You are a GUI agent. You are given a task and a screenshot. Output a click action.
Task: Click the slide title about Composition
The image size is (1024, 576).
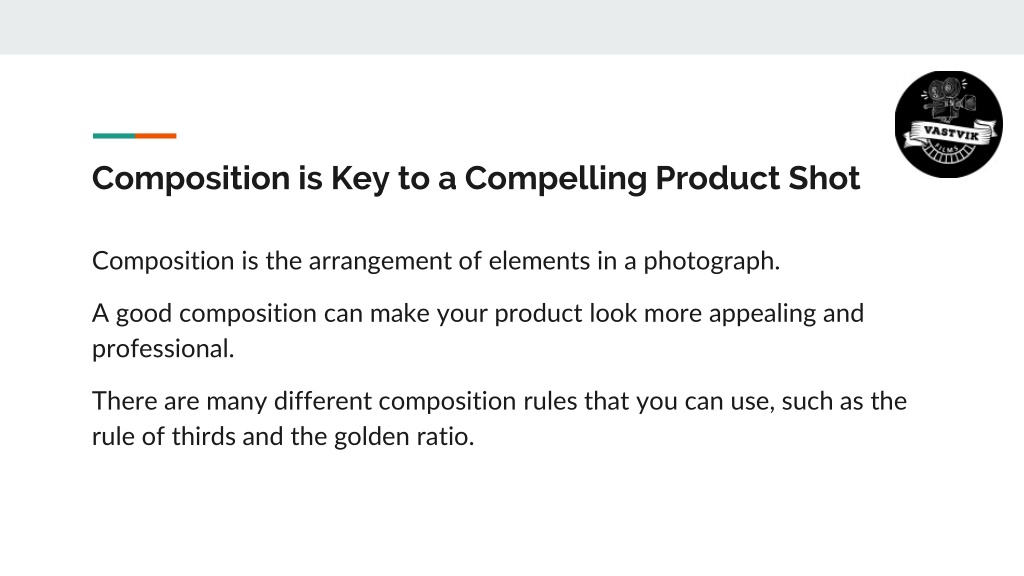pyautogui.click(x=476, y=178)
